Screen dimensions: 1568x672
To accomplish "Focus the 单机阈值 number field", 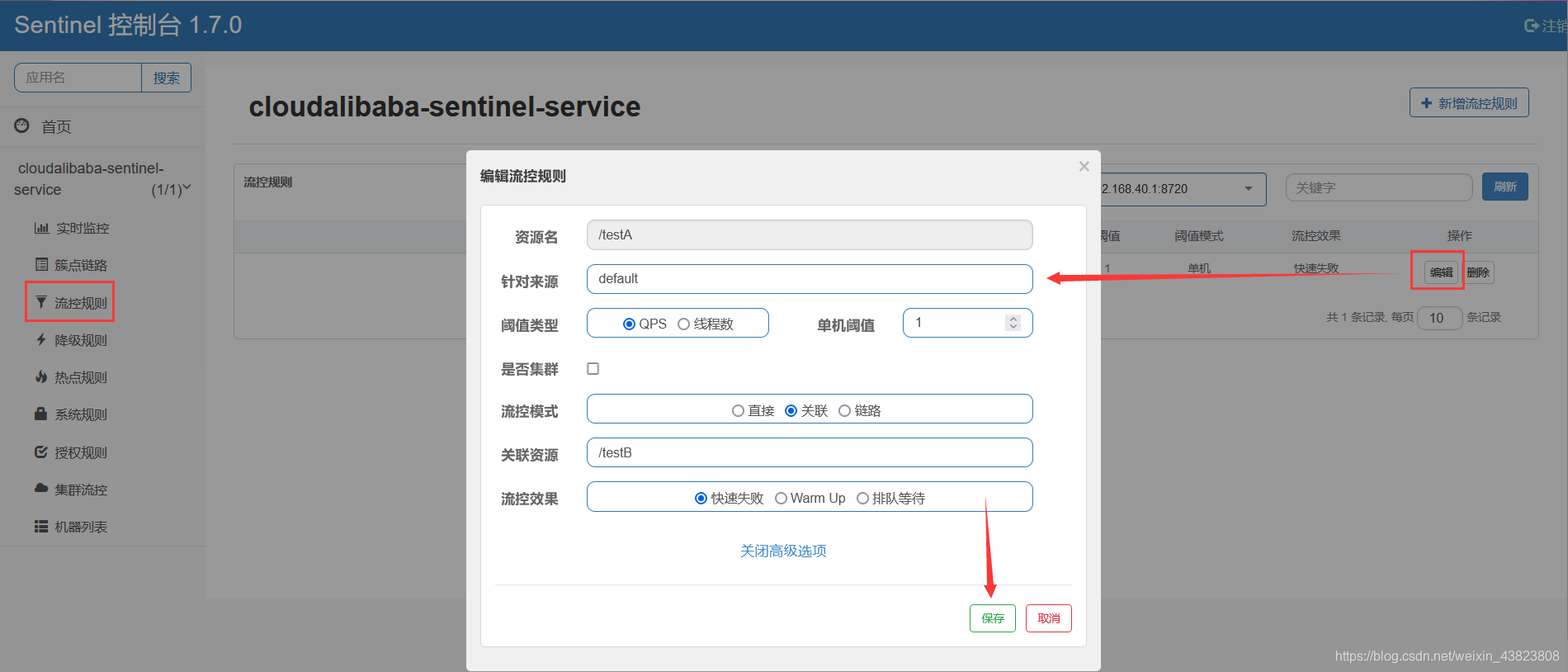I will (968, 323).
